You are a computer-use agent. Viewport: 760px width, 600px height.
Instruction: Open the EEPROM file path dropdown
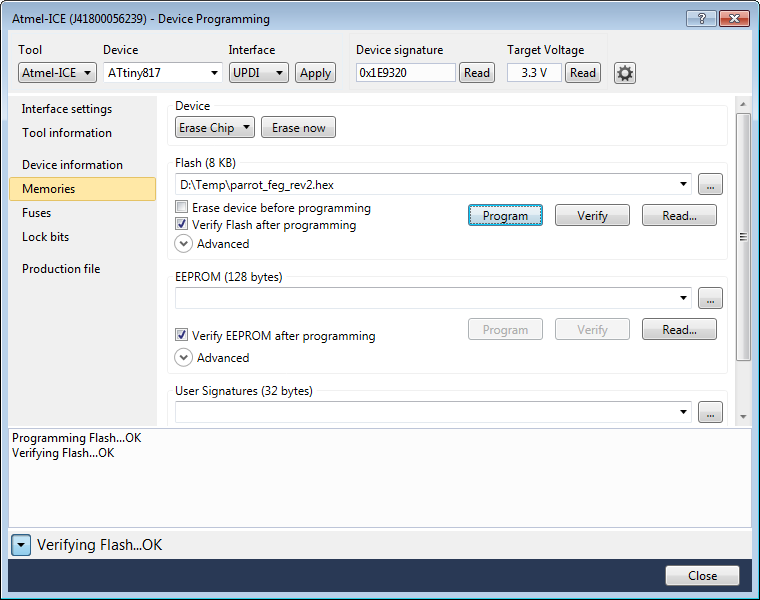click(x=683, y=298)
